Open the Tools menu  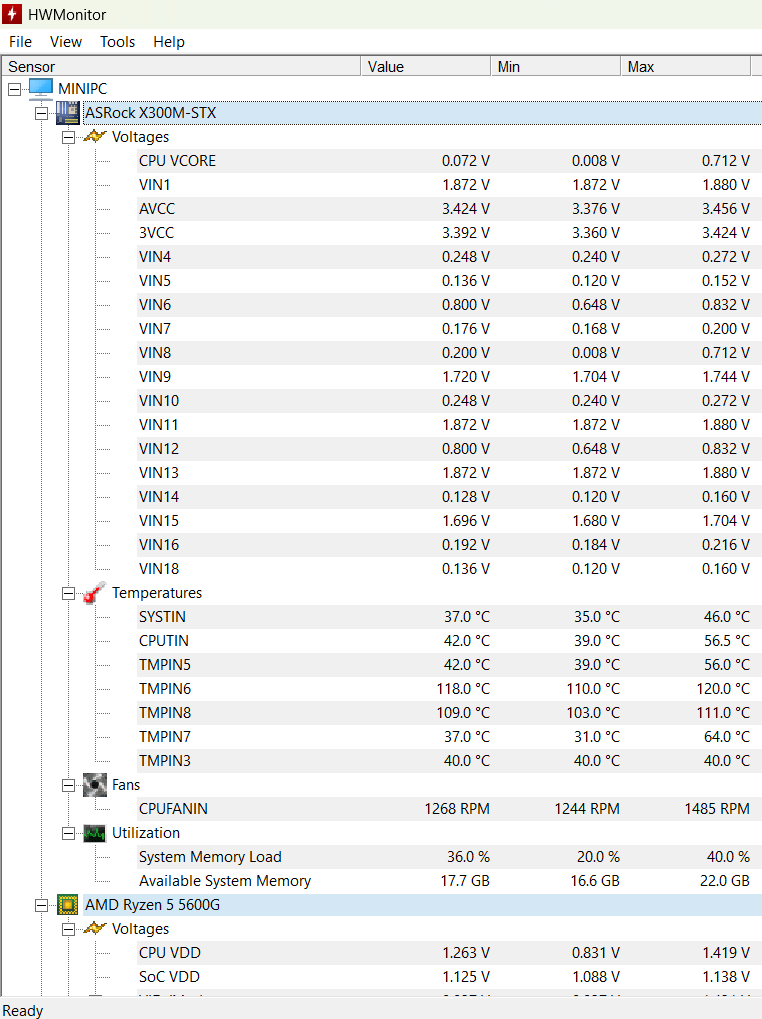pyautogui.click(x=118, y=42)
